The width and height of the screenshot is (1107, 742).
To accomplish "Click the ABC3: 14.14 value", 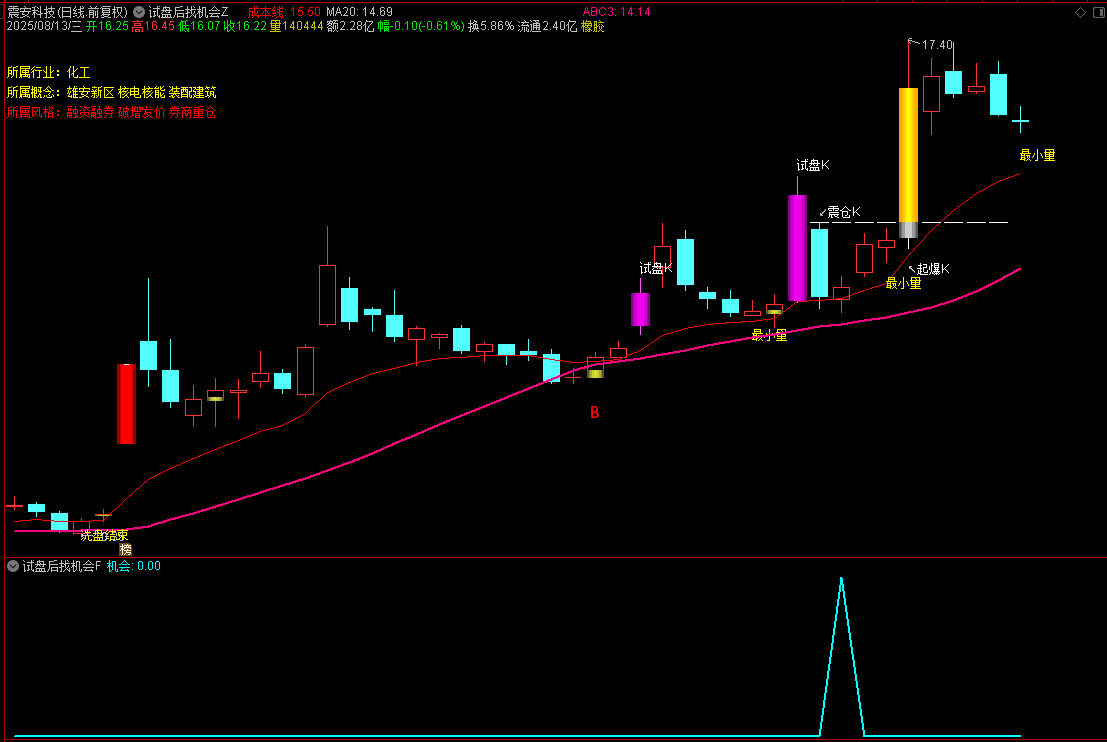I will [x=616, y=12].
